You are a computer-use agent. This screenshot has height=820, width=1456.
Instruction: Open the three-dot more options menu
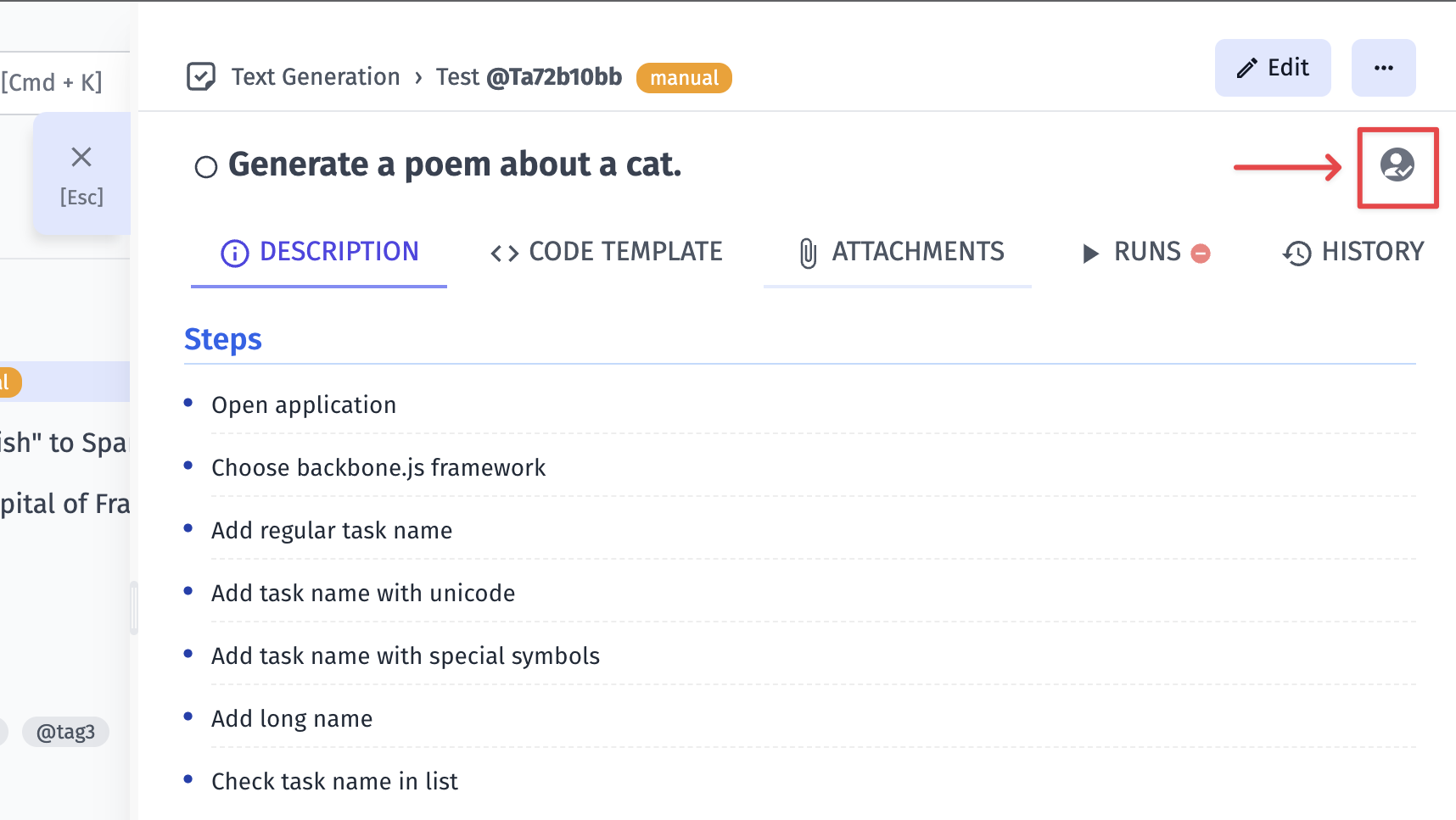coord(1383,68)
